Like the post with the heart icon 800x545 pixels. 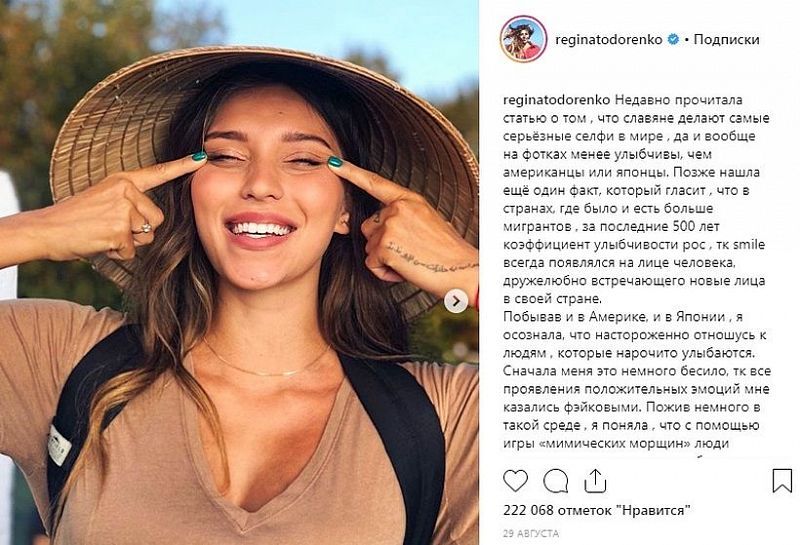pyautogui.click(x=515, y=481)
